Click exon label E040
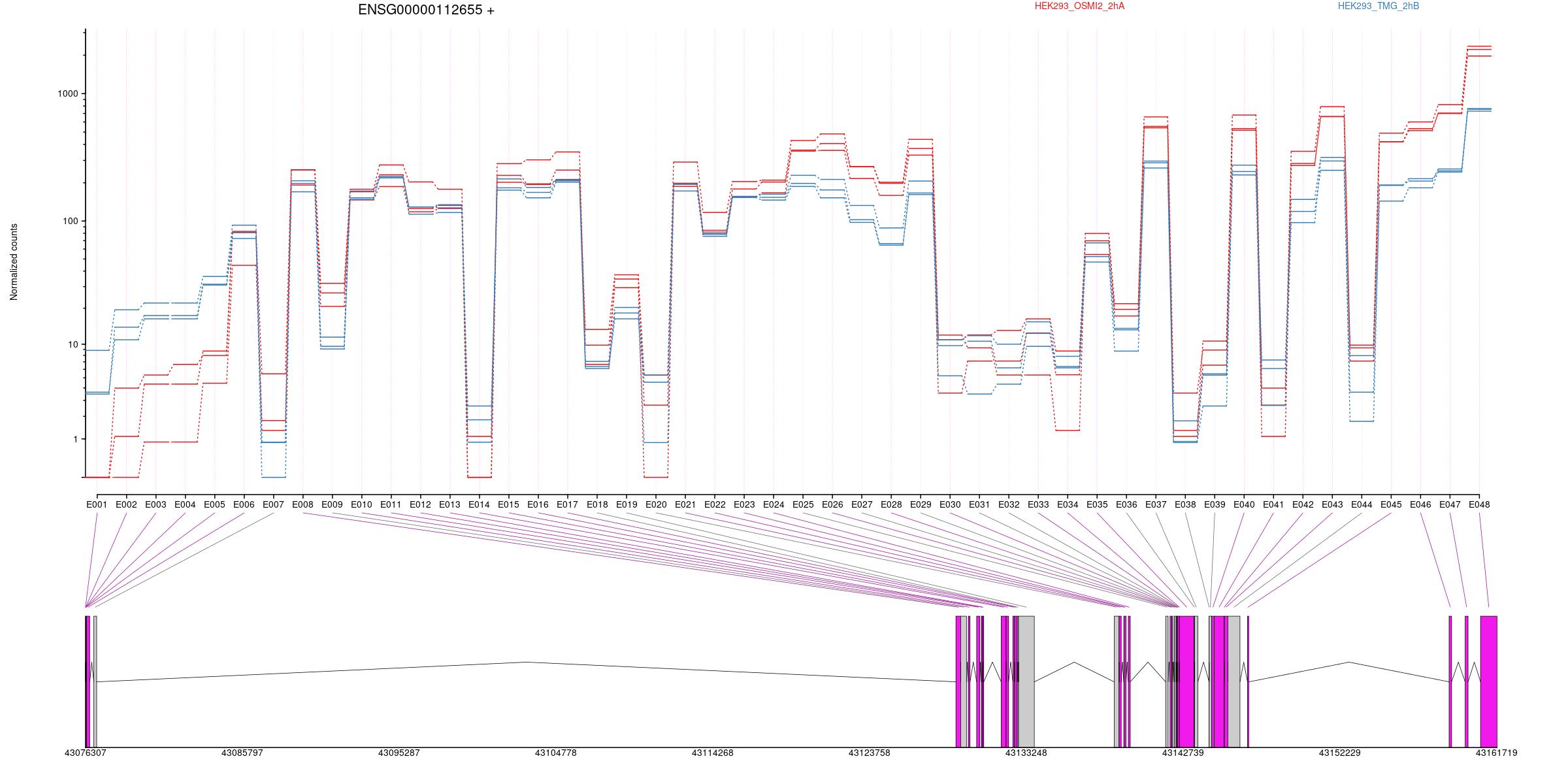1568x784 pixels. tap(1244, 504)
